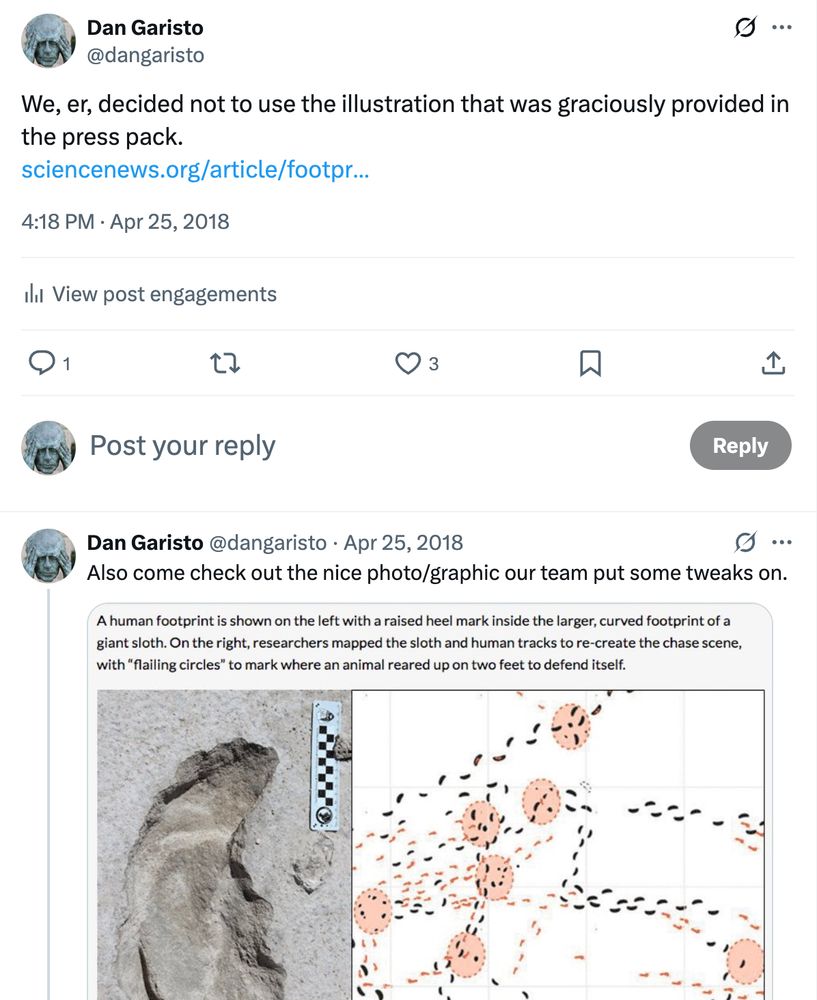Open the sciencenews.org footprint article link

(196, 171)
